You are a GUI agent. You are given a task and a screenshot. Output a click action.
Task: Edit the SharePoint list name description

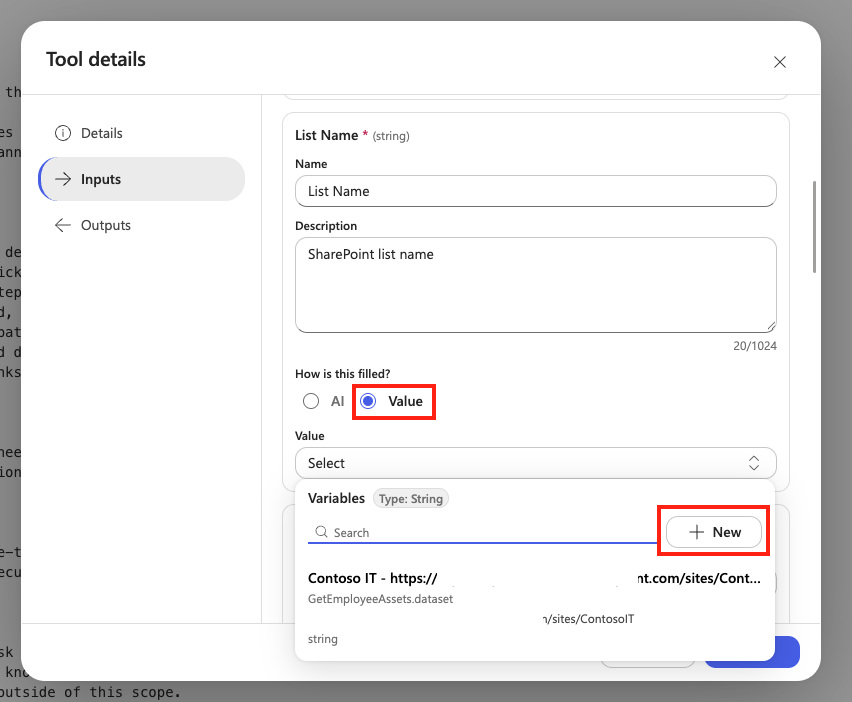coord(535,285)
